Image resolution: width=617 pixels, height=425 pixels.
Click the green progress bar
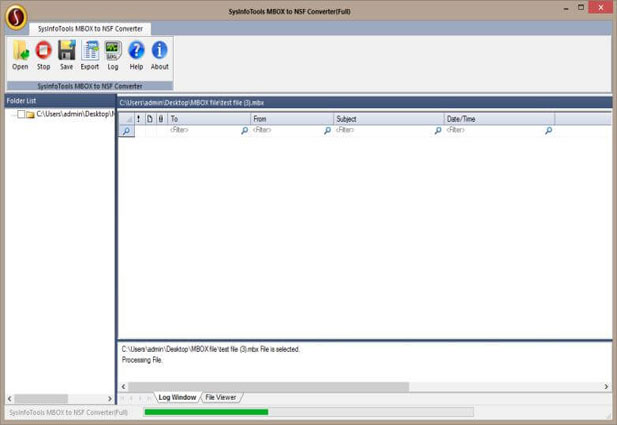206,412
